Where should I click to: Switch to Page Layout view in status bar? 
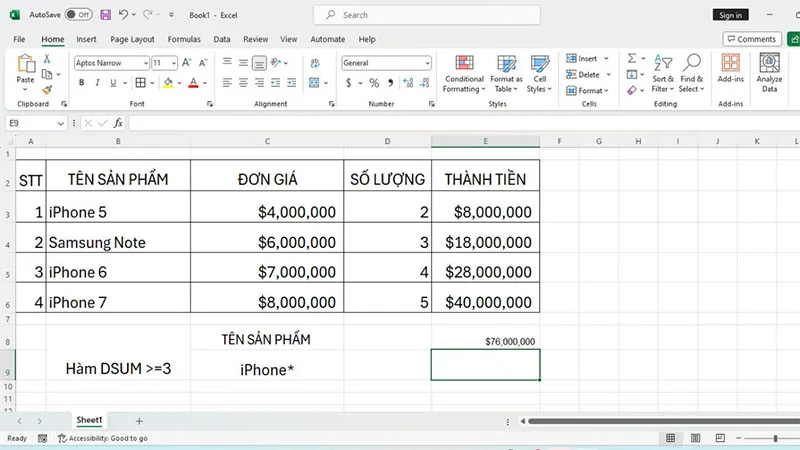695,438
